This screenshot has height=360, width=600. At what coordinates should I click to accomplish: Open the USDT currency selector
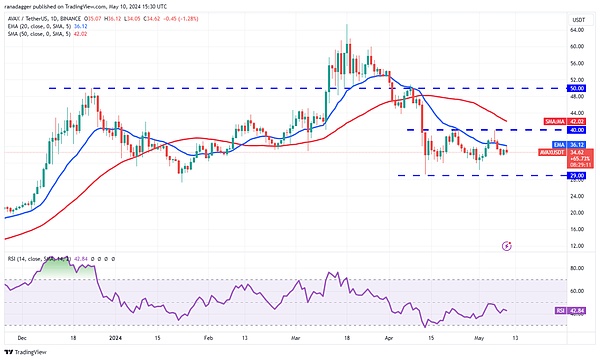point(578,20)
